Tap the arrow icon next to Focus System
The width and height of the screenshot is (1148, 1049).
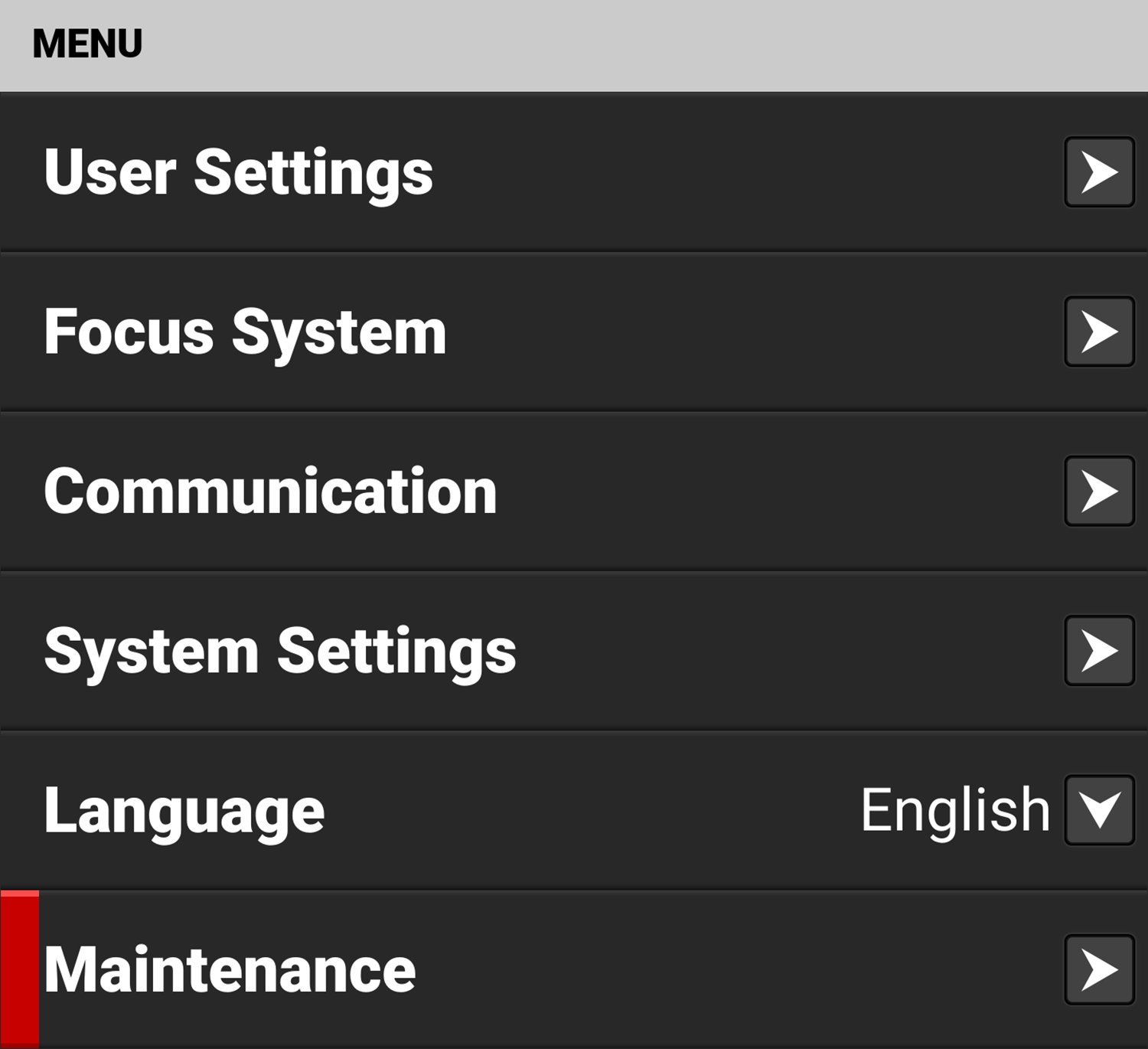1099,332
